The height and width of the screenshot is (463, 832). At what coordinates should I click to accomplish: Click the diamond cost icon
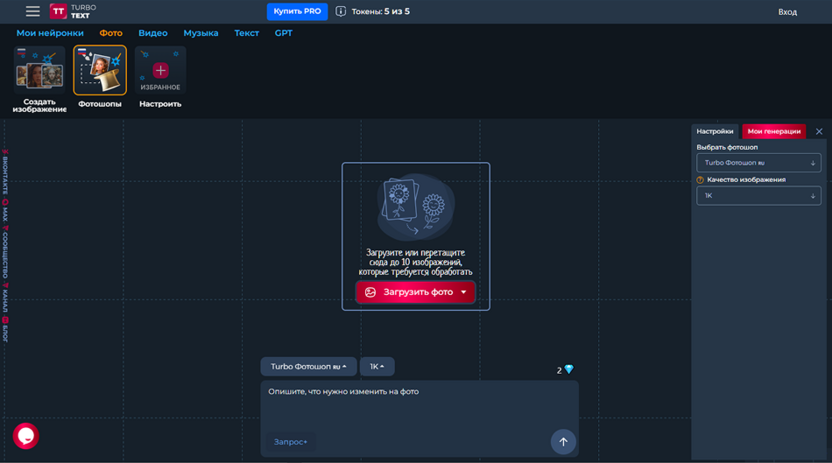point(569,370)
